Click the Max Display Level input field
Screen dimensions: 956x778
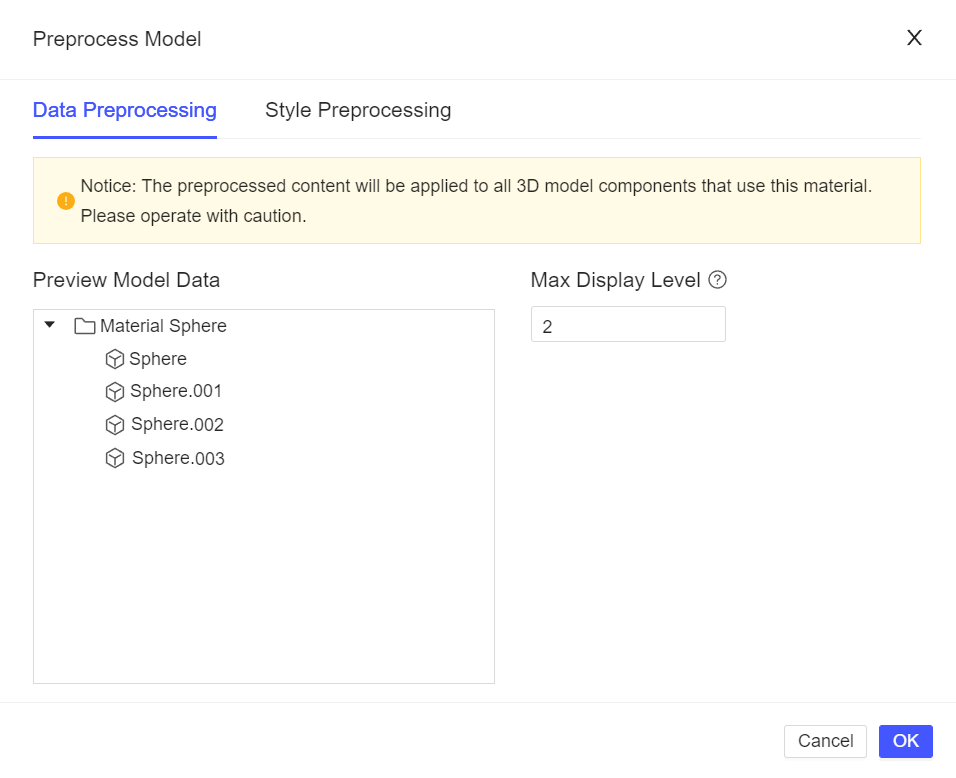(x=628, y=324)
